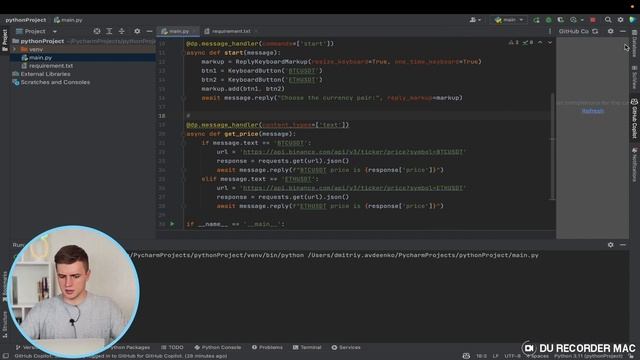The width and height of the screenshot is (640, 360).
Task: Go to previous highlighted error arrow
Action: coord(540,42)
